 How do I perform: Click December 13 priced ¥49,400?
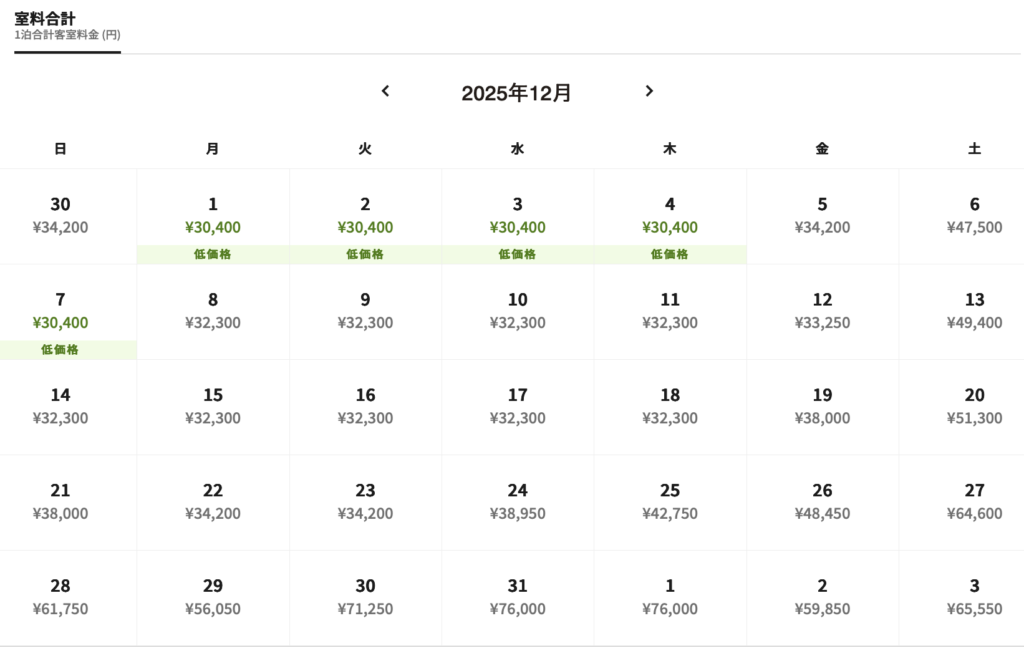pyautogui.click(x=961, y=312)
